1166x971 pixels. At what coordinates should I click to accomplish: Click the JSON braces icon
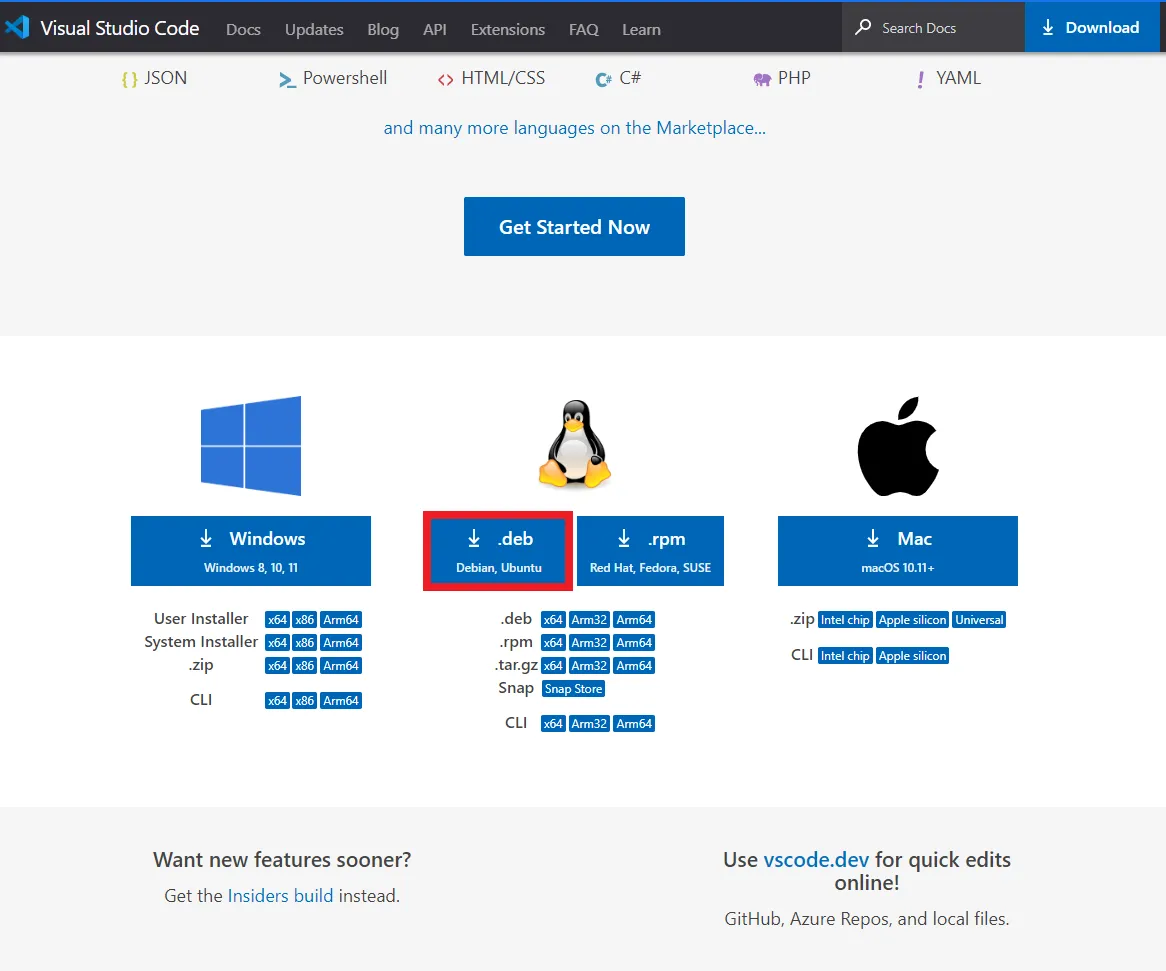pos(129,79)
